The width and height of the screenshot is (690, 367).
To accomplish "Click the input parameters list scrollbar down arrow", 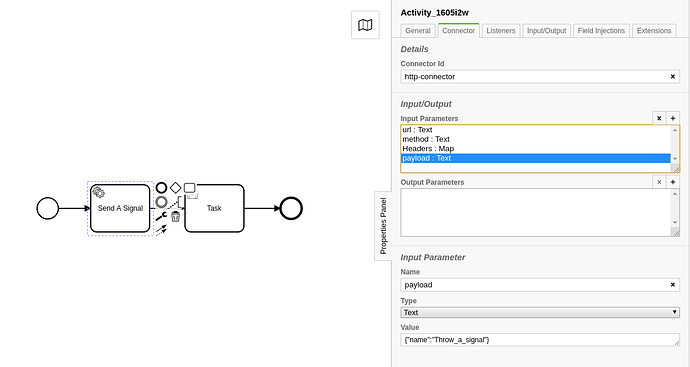I will pyautogui.click(x=675, y=158).
